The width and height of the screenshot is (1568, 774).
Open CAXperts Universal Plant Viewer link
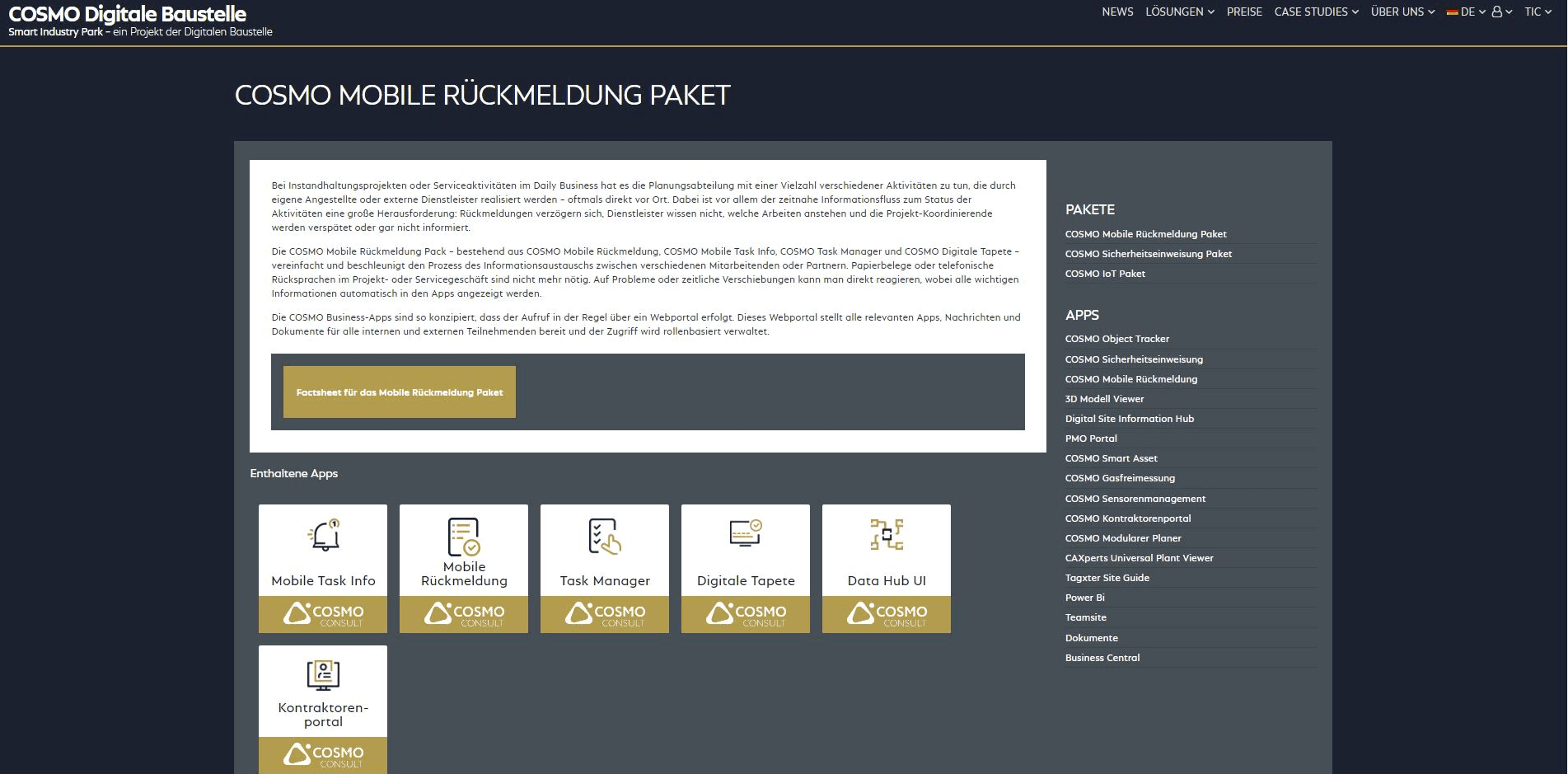1139,558
